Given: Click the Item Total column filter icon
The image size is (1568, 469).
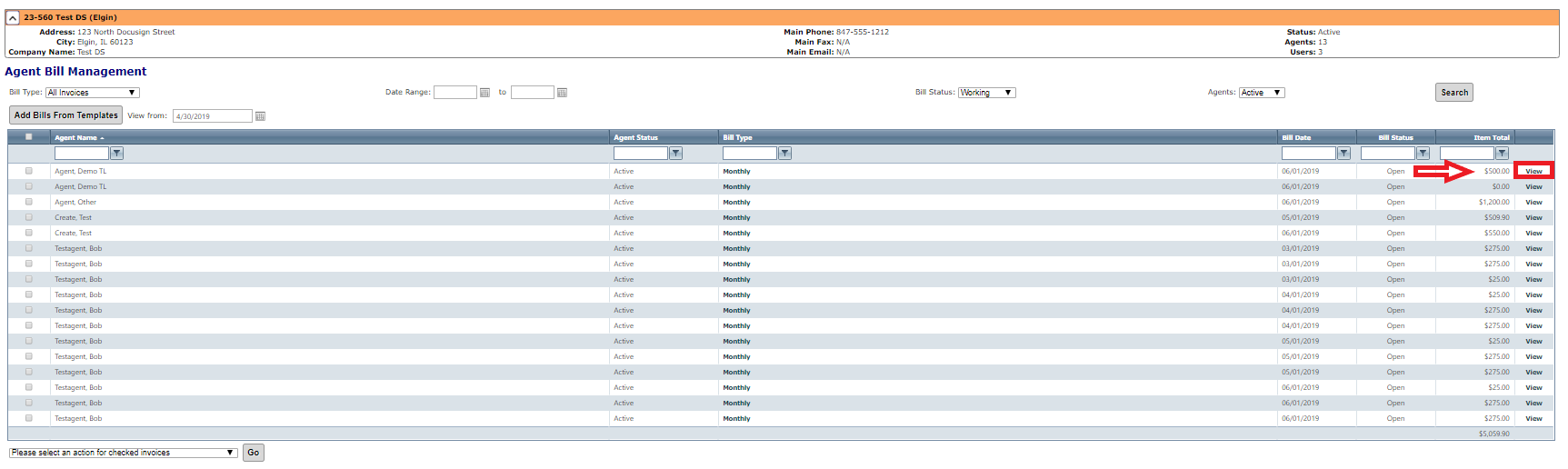Looking at the screenshot, I should coord(1502,154).
